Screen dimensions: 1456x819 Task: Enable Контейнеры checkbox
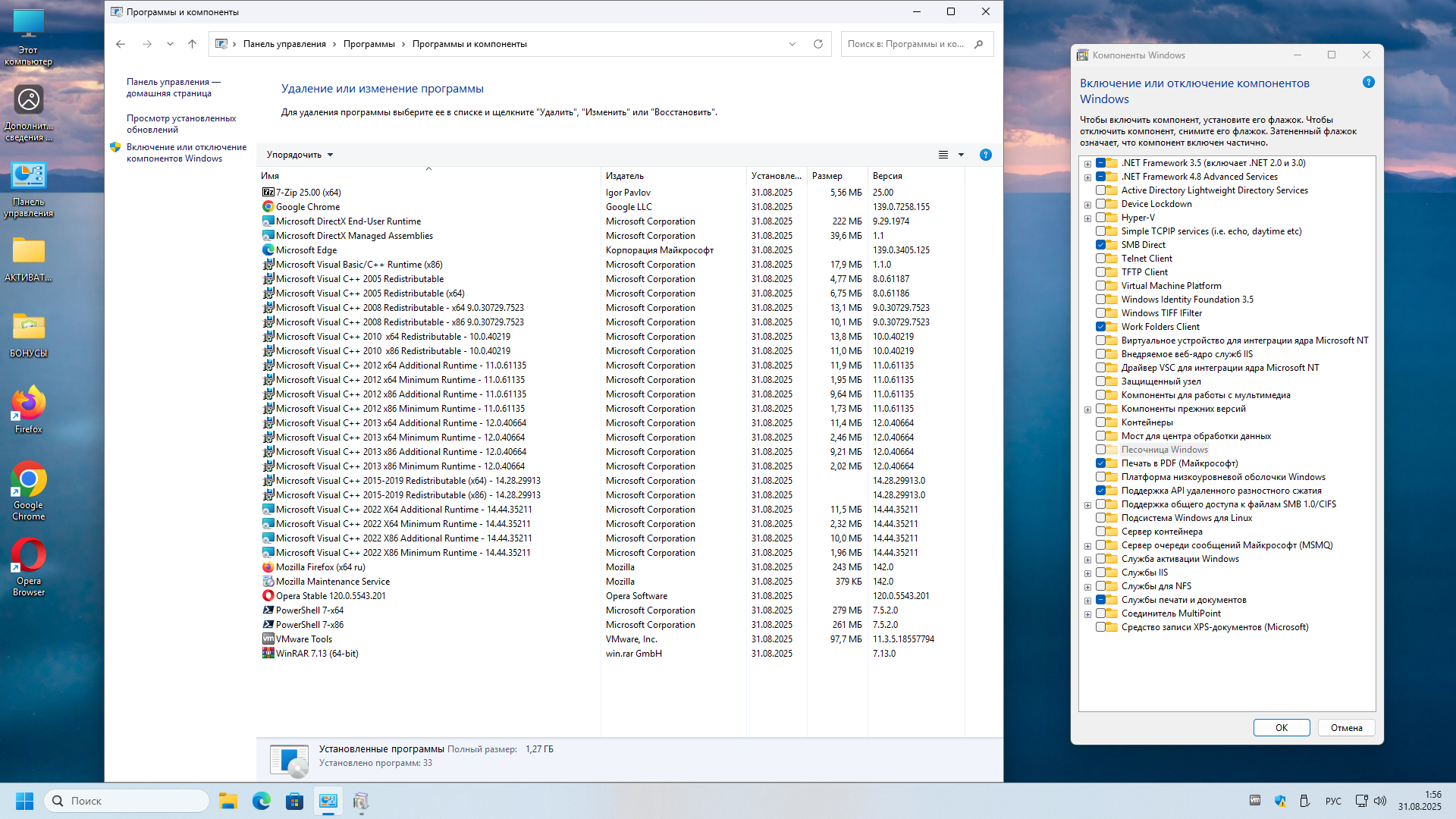[x=1100, y=422]
